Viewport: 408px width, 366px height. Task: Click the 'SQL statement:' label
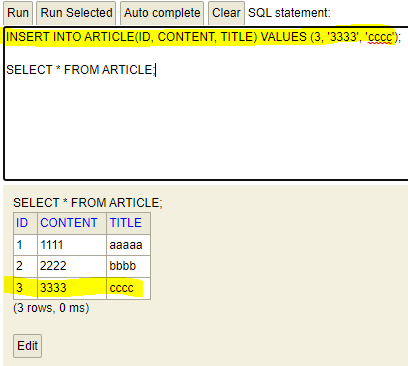tap(289, 13)
